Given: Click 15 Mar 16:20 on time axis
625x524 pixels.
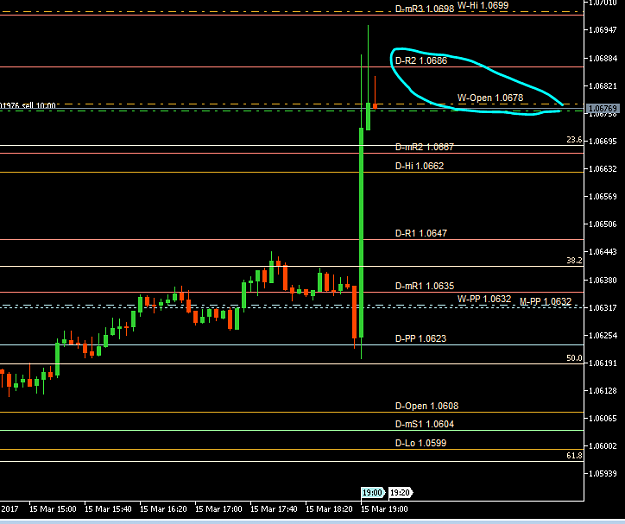Looking at the screenshot, I should click(163, 509).
